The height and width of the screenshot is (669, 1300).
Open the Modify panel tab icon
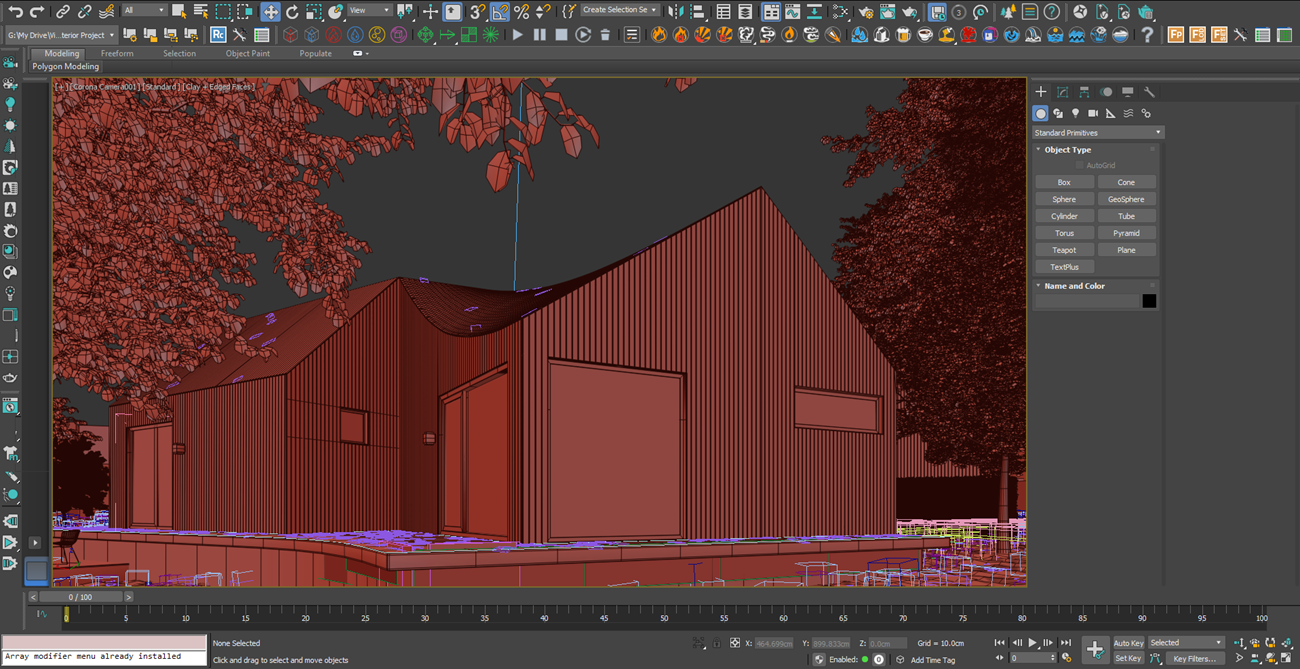[x=1062, y=92]
